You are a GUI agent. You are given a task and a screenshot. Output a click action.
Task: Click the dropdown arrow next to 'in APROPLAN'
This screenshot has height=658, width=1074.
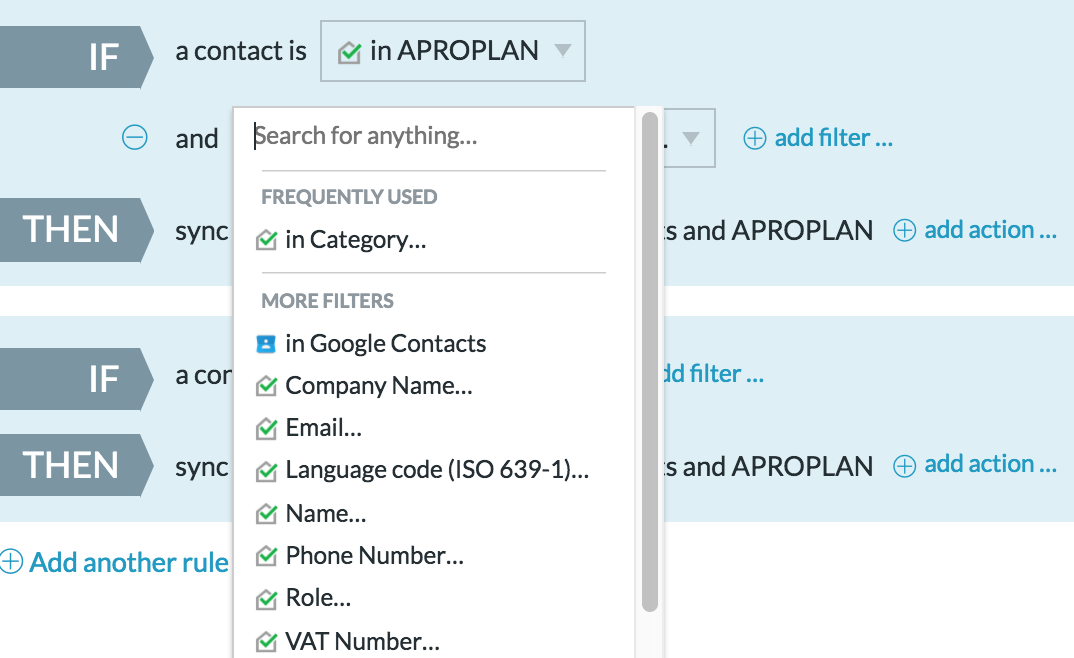point(562,51)
